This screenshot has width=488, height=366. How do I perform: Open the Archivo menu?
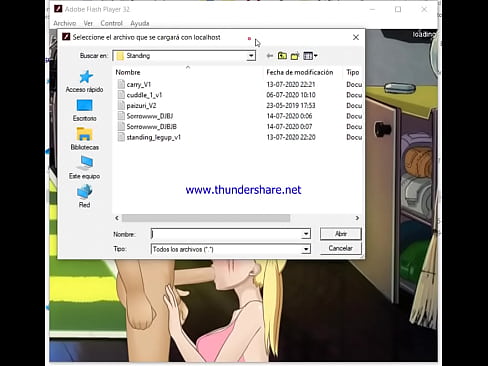(65, 23)
